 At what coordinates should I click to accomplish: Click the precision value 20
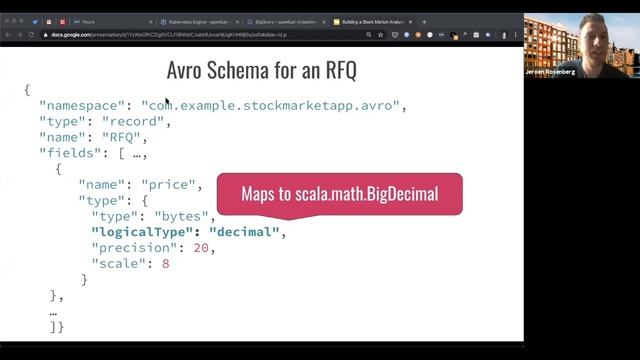[201, 248]
